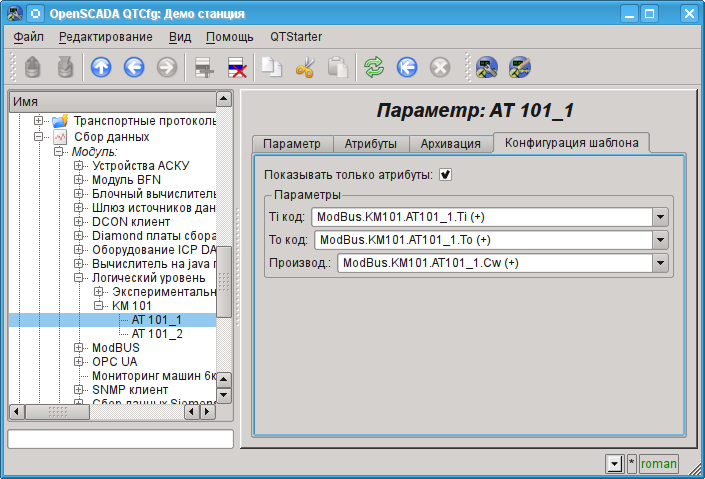Expand the 'ModBUS' tree node

pos(79,348)
